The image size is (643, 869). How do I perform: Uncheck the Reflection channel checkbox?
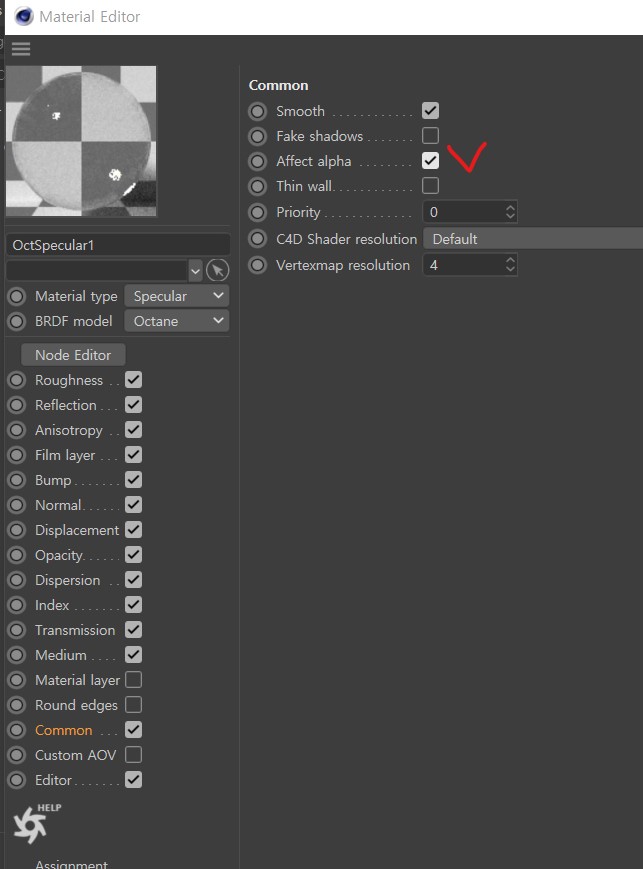pos(134,405)
